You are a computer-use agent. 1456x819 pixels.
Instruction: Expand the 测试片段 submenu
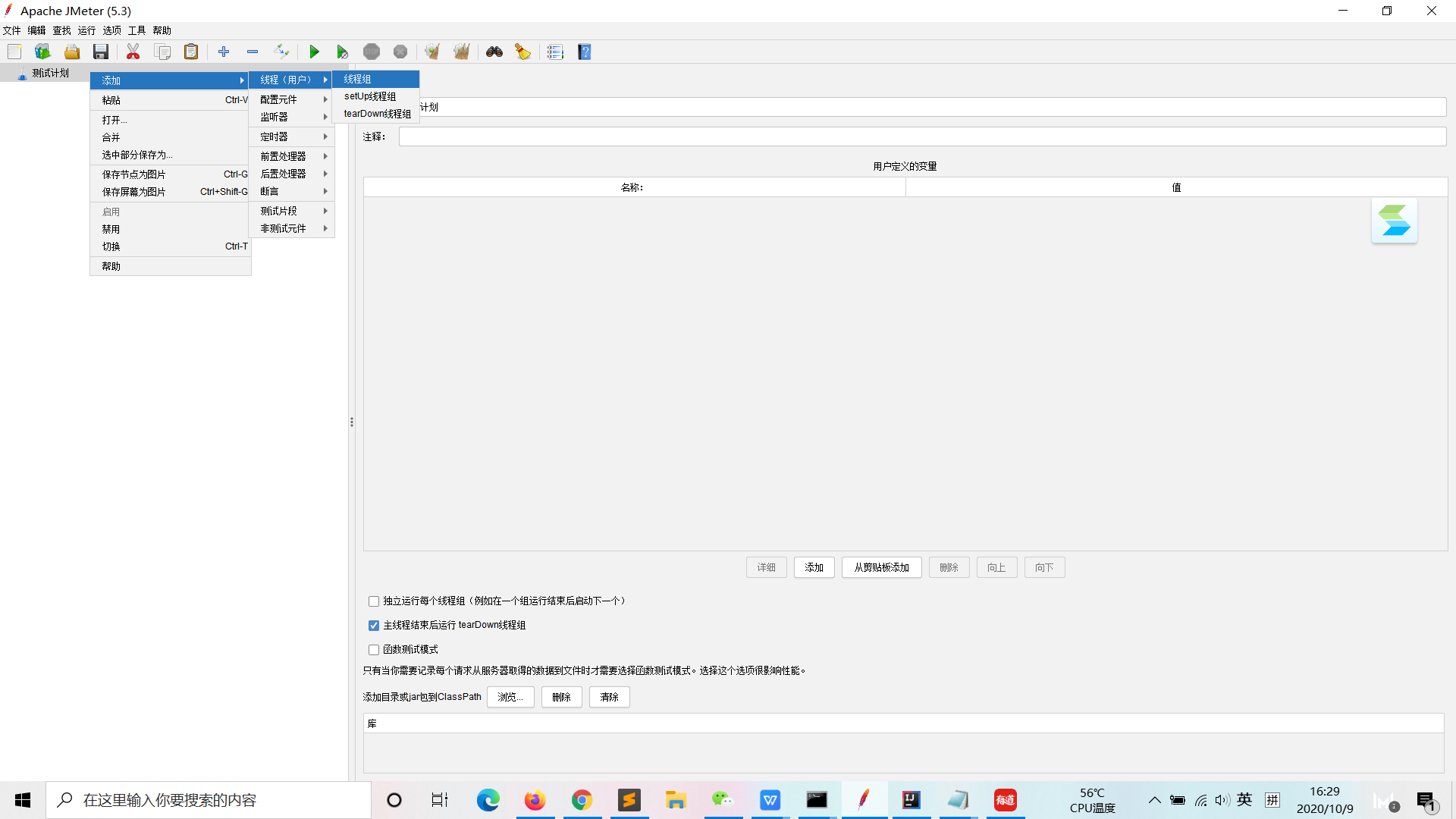(x=292, y=211)
